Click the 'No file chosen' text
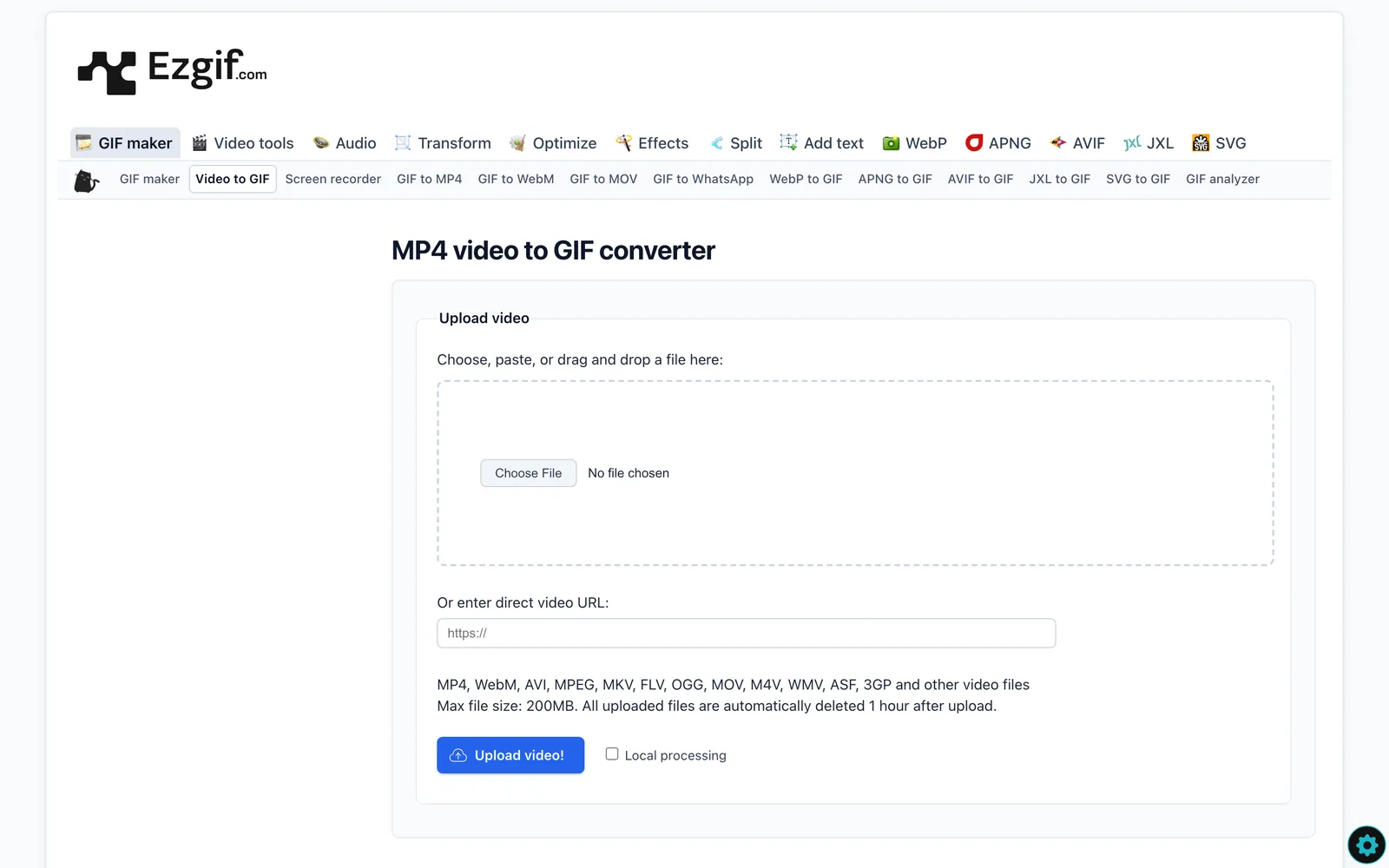 pos(629,473)
